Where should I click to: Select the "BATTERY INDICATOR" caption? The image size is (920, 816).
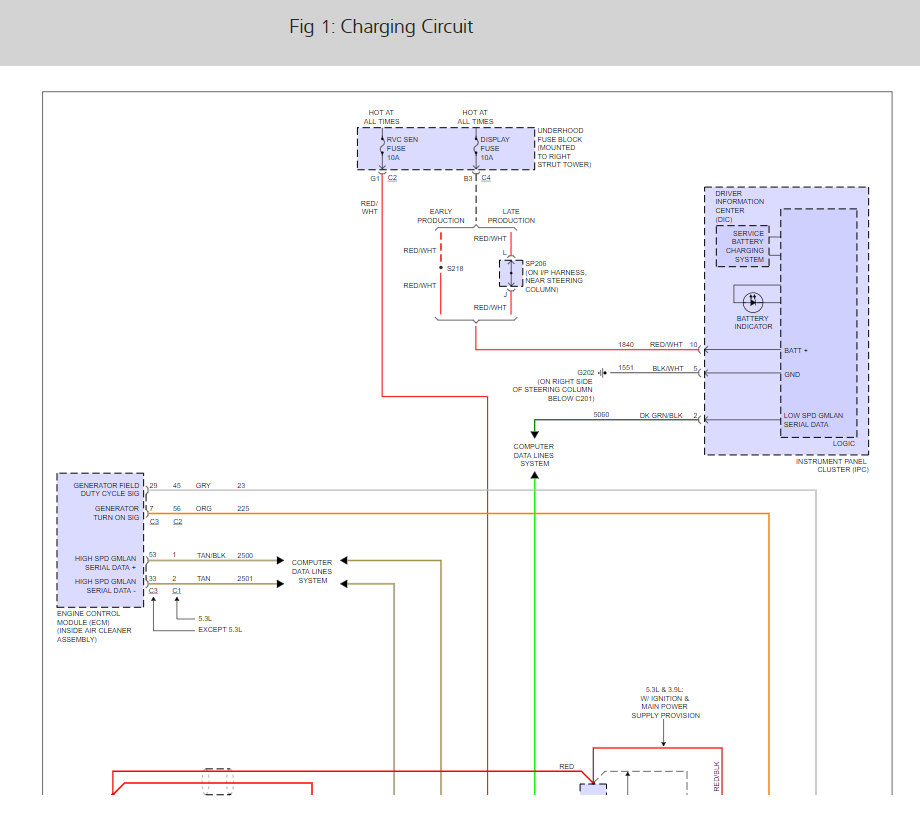753,323
